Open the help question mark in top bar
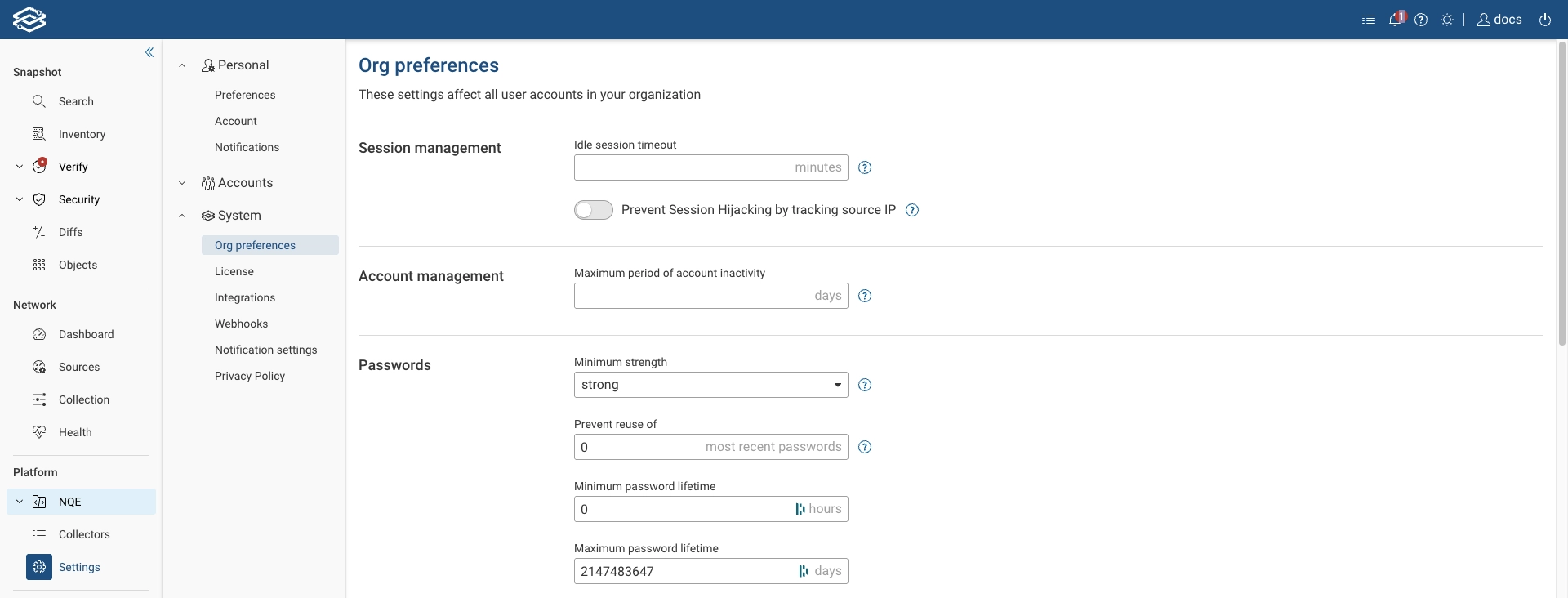Viewport: 1568px width, 598px height. coord(1421,20)
